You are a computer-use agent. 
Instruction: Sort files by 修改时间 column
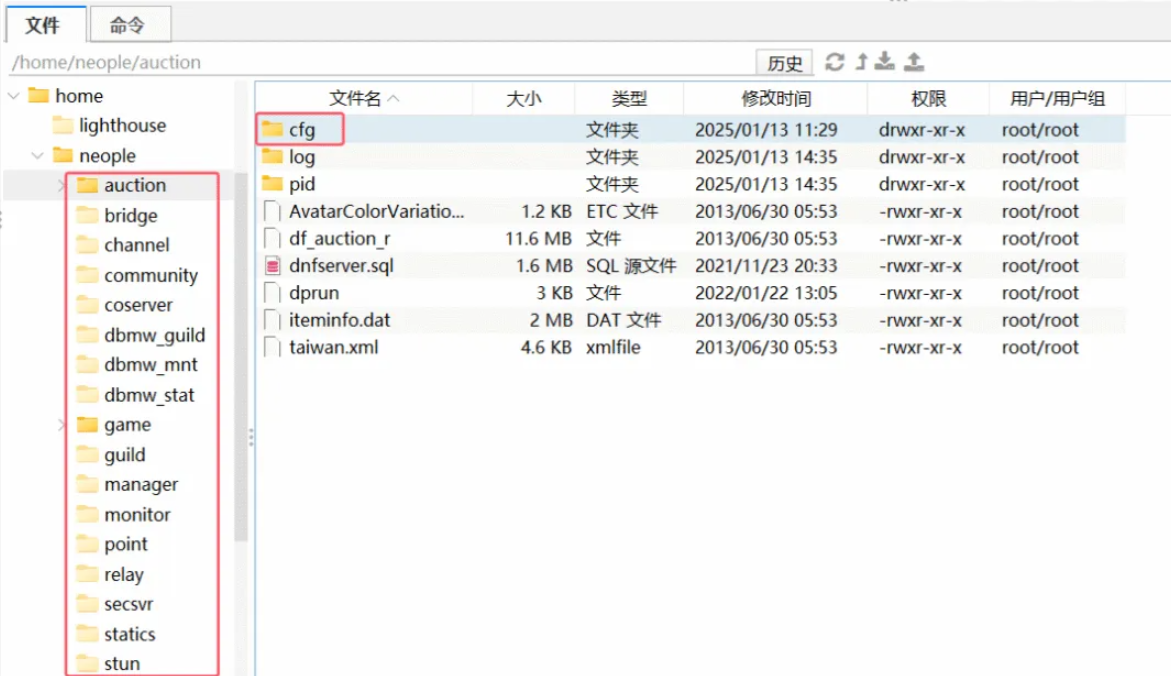coord(775,98)
